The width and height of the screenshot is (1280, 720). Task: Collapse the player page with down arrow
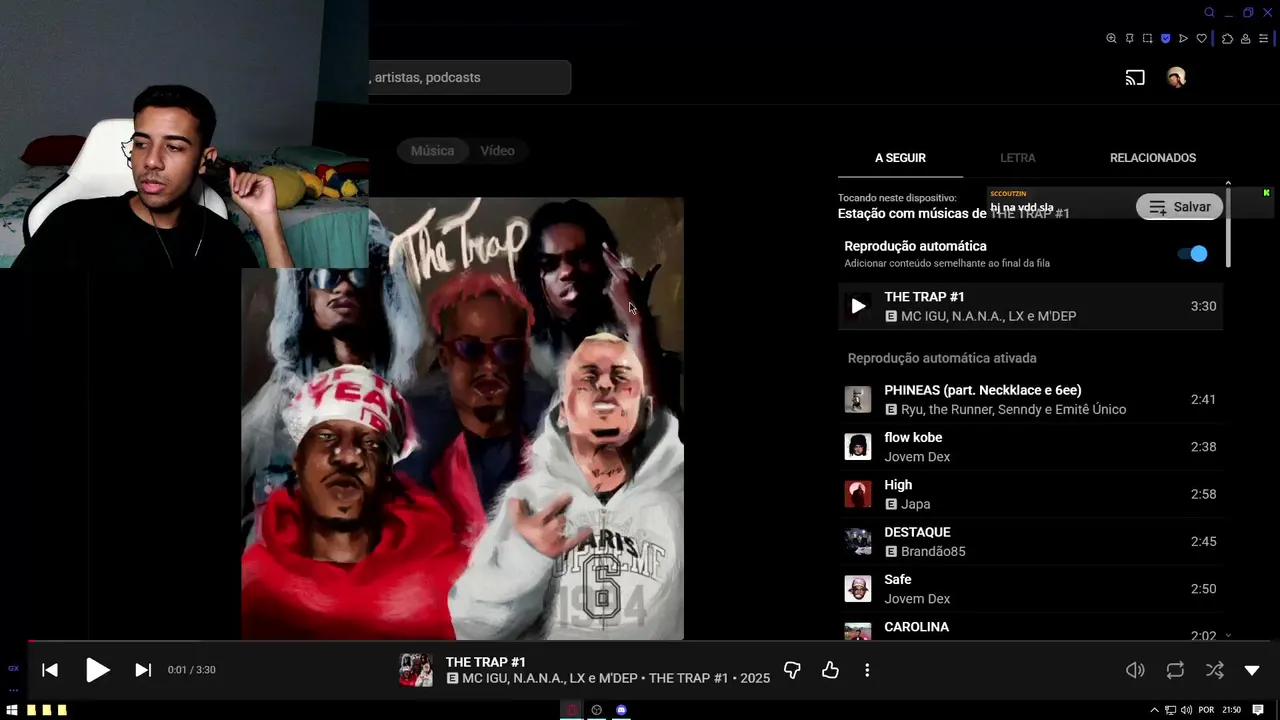(1252, 670)
